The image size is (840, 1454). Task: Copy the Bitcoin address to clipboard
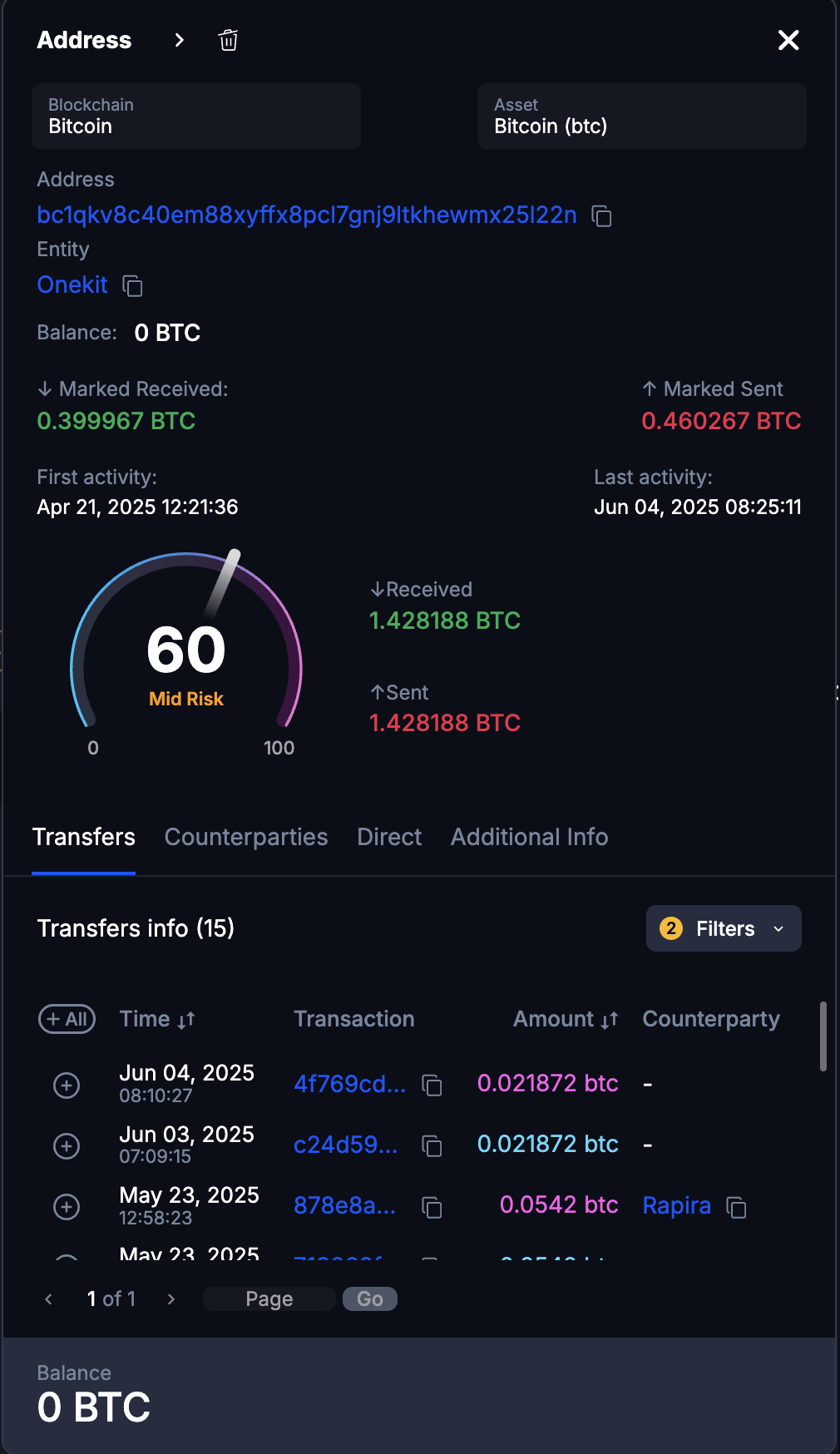pos(601,216)
